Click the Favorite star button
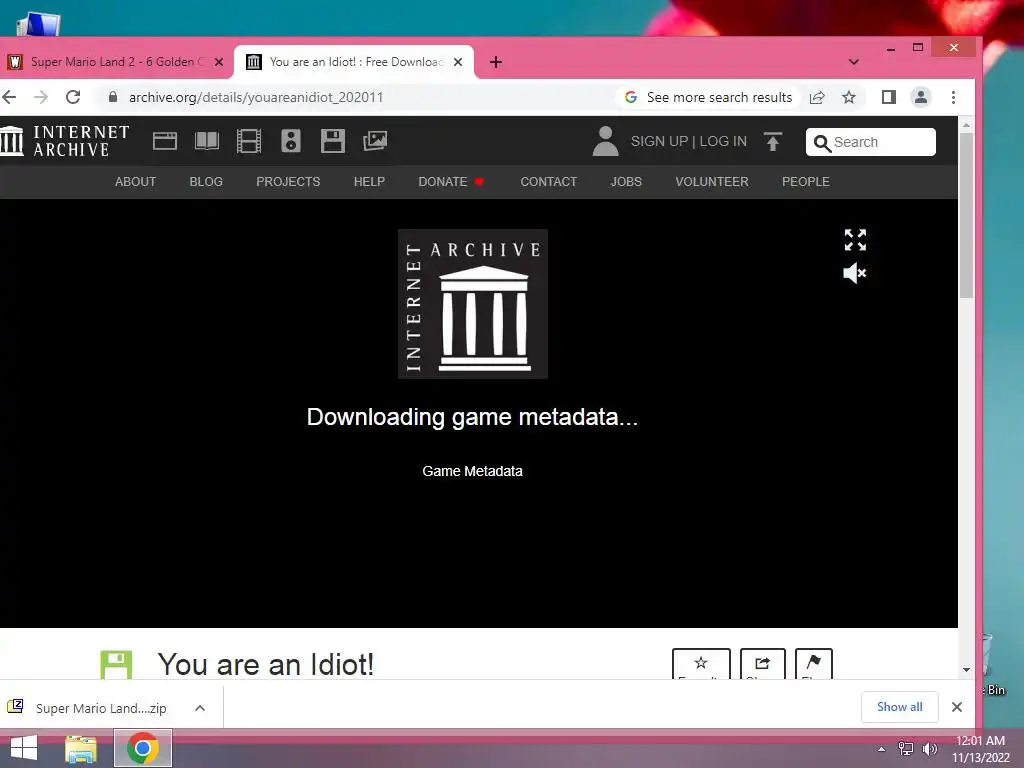 pyautogui.click(x=701, y=664)
